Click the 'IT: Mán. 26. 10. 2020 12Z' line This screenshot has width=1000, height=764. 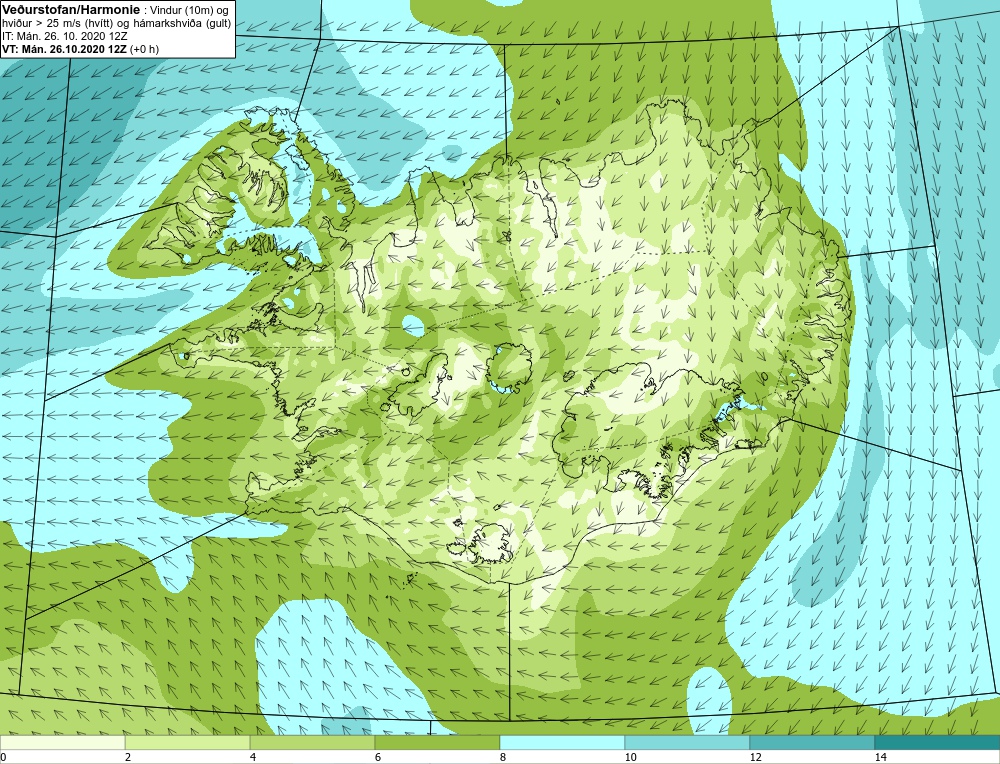(x=64, y=36)
